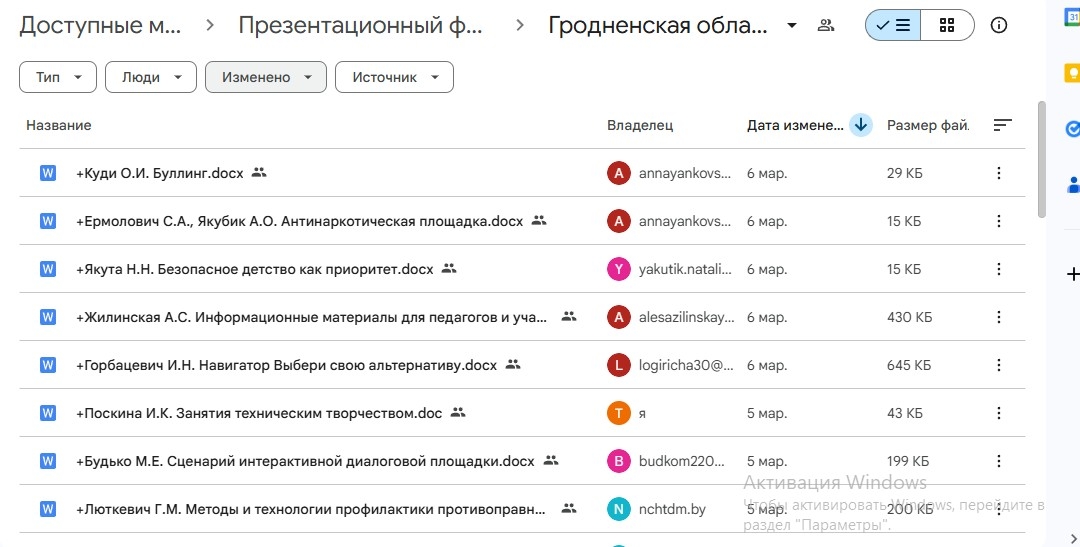Open Google Tasks in side panel
The width and height of the screenshot is (1080, 547).
(x=1072, y=128)
